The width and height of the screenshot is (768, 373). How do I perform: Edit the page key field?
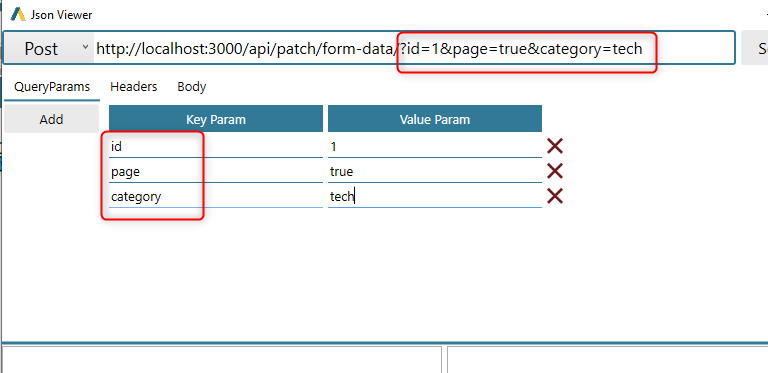(216, 171)
